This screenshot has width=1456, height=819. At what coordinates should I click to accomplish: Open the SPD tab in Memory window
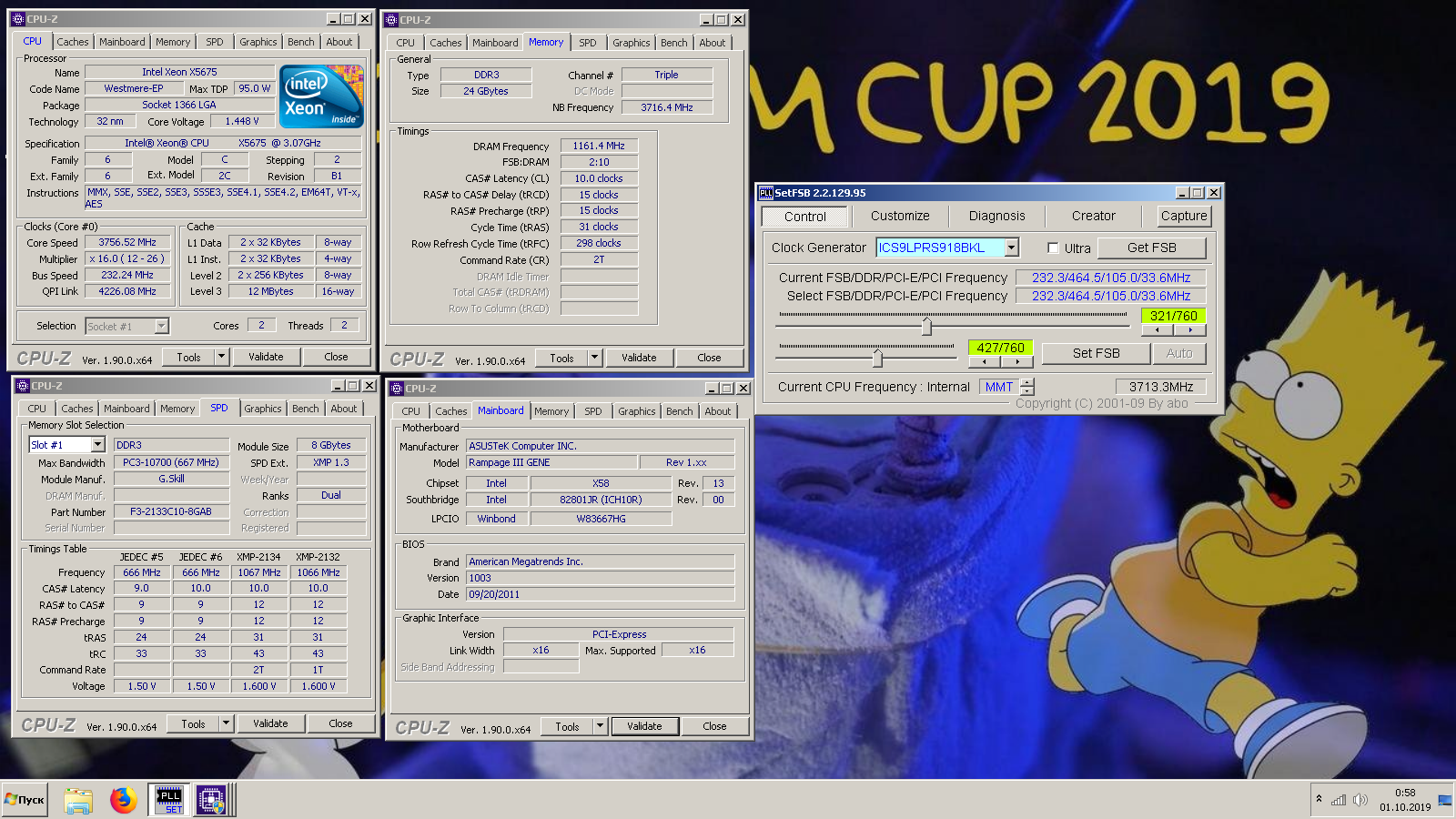click(588, 43)
